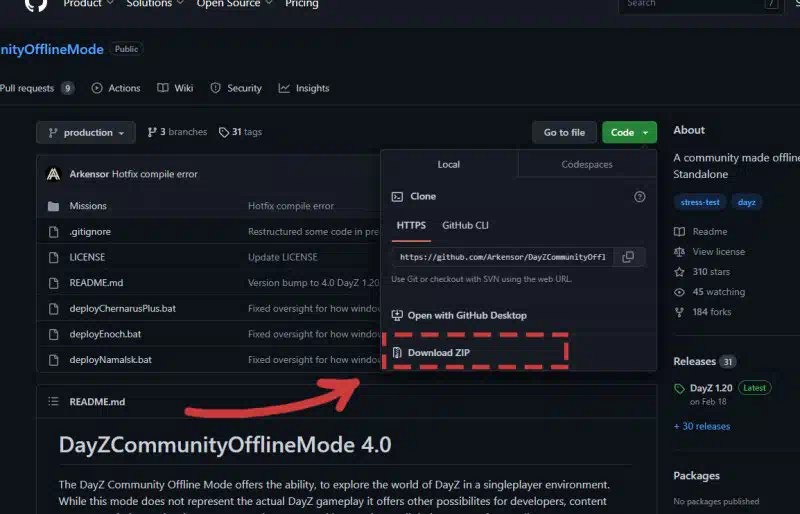
Task: Open the production branch selector
Action: click(86, 133)
